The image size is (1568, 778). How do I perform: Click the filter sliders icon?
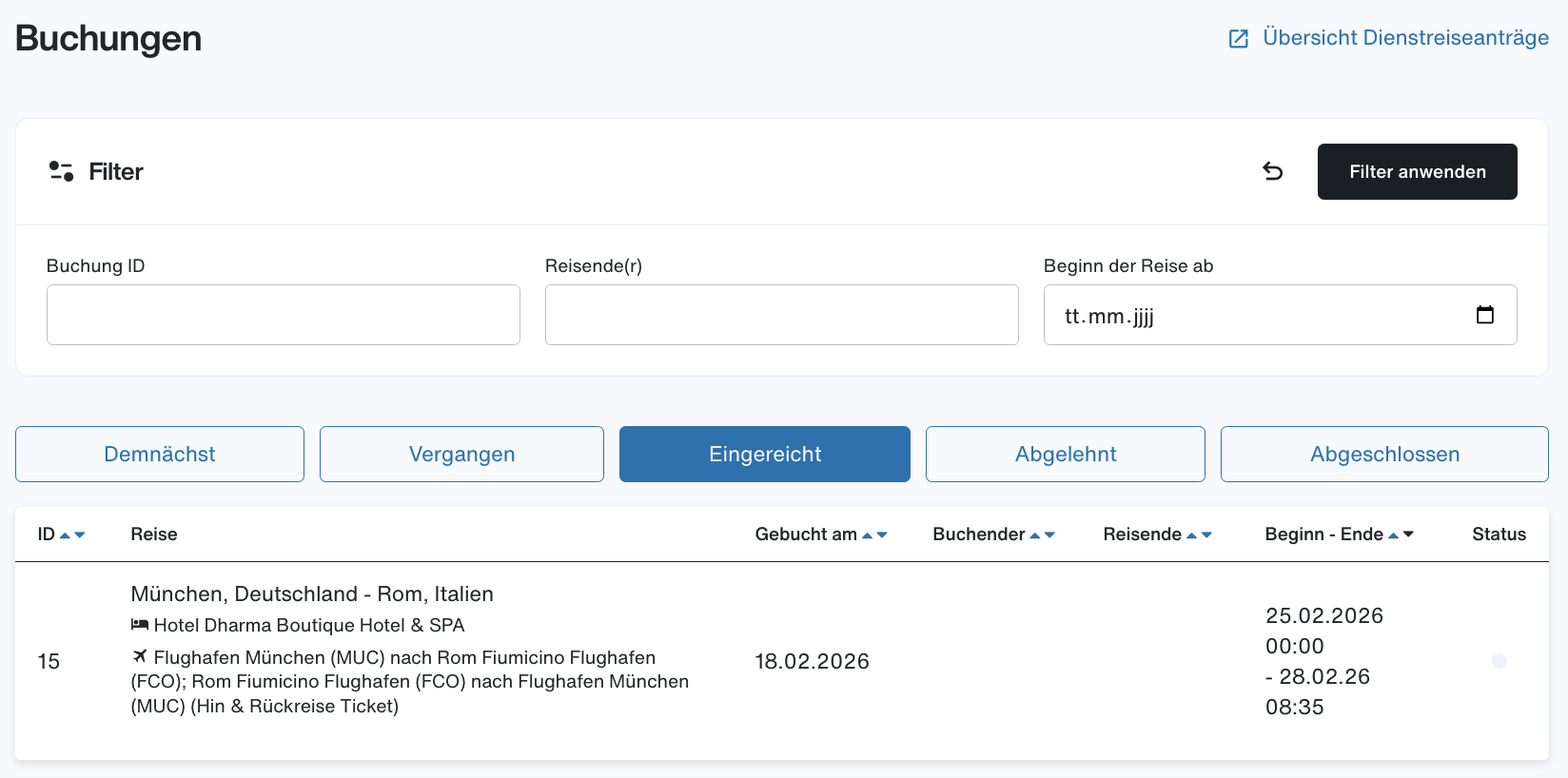click(62, 171)
